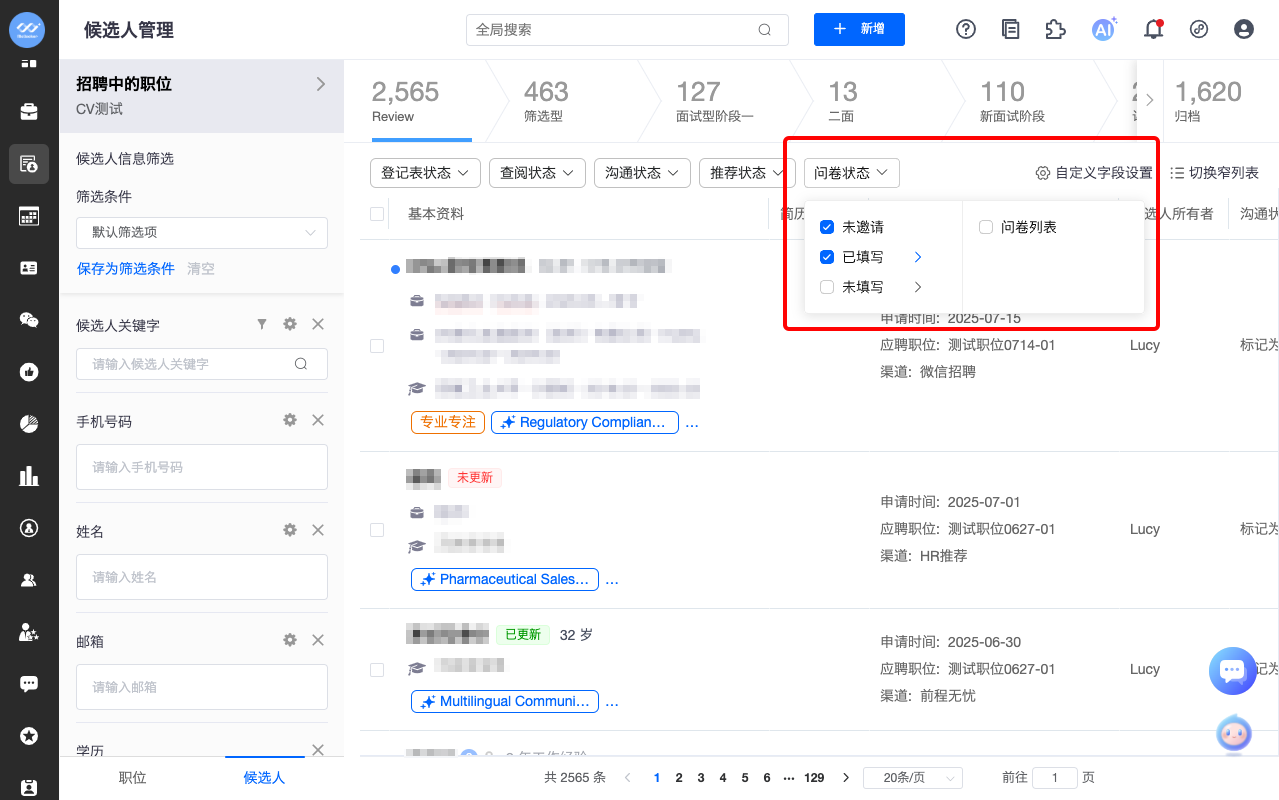Open the 推荐状态 dropdown
This screenshot has height=800, width=1279.
click(x=748, y=173)
